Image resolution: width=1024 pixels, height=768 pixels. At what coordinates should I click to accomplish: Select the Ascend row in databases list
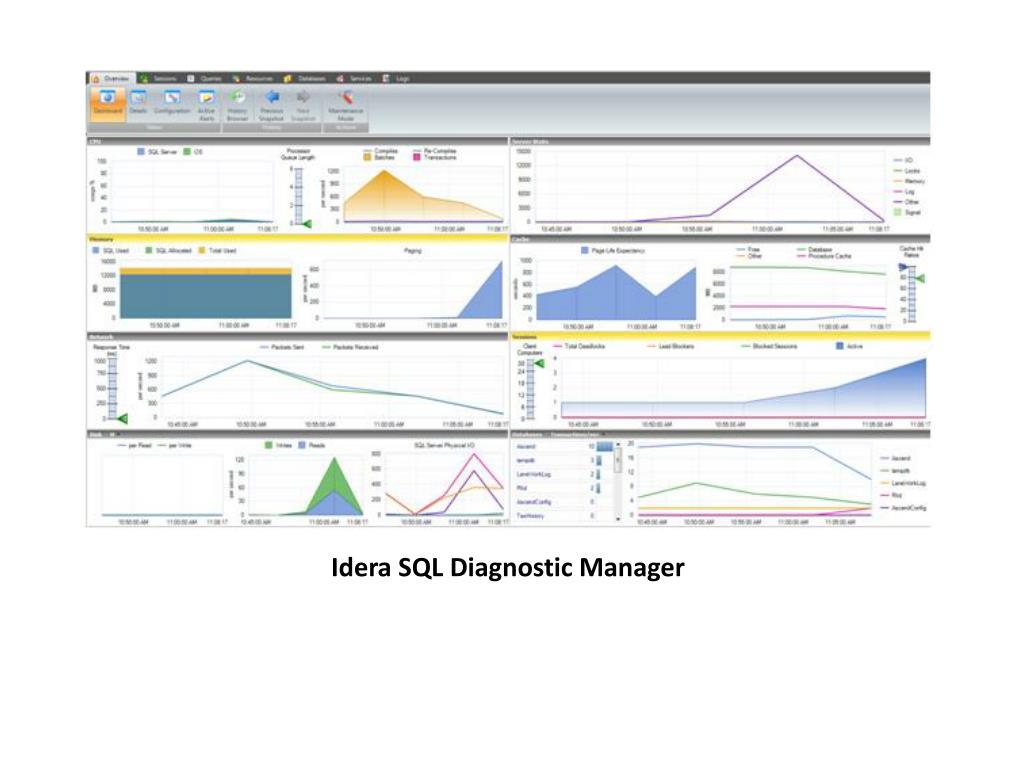point(564,447)
